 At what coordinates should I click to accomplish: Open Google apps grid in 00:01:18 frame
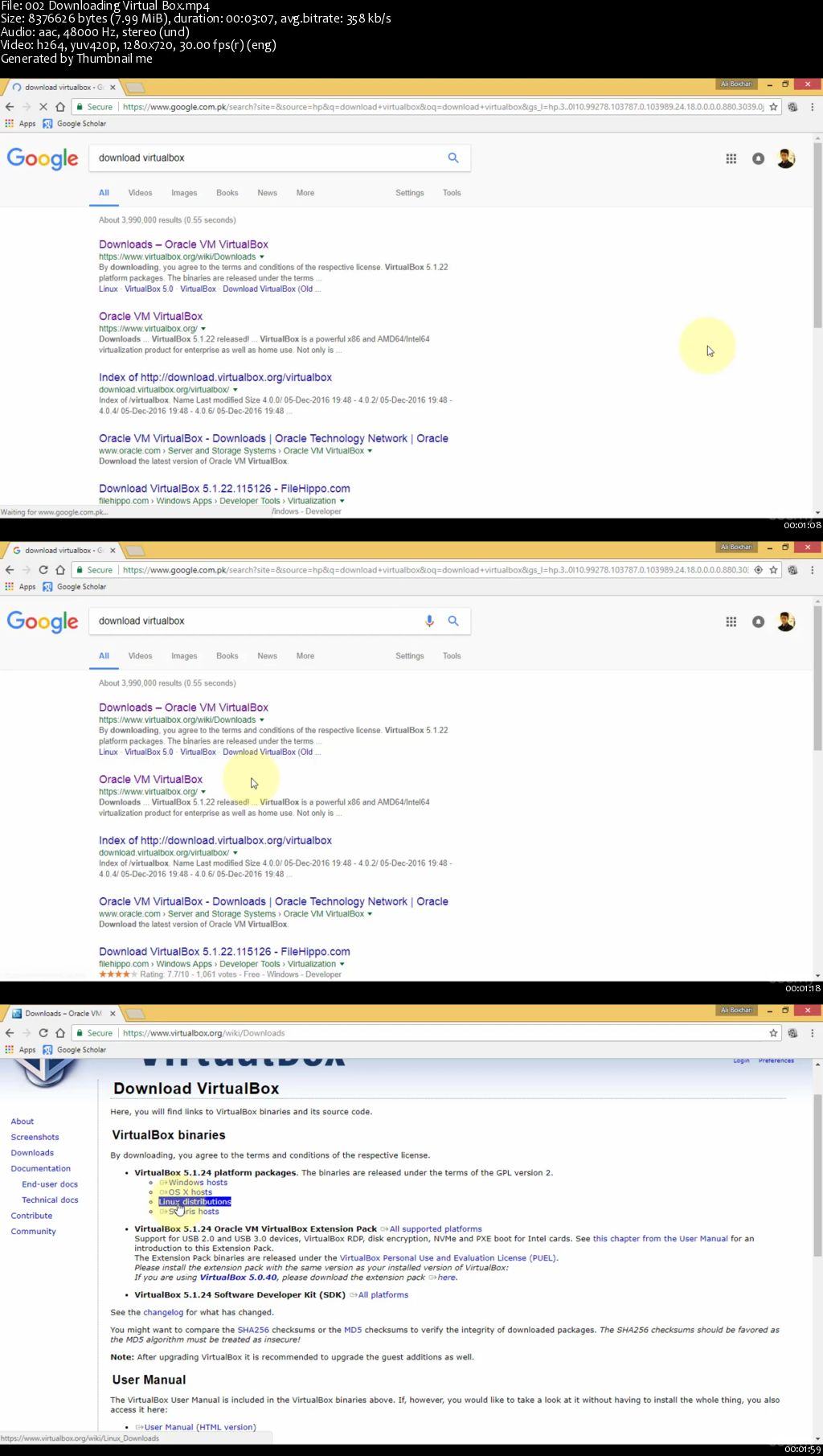click(731, 621)
